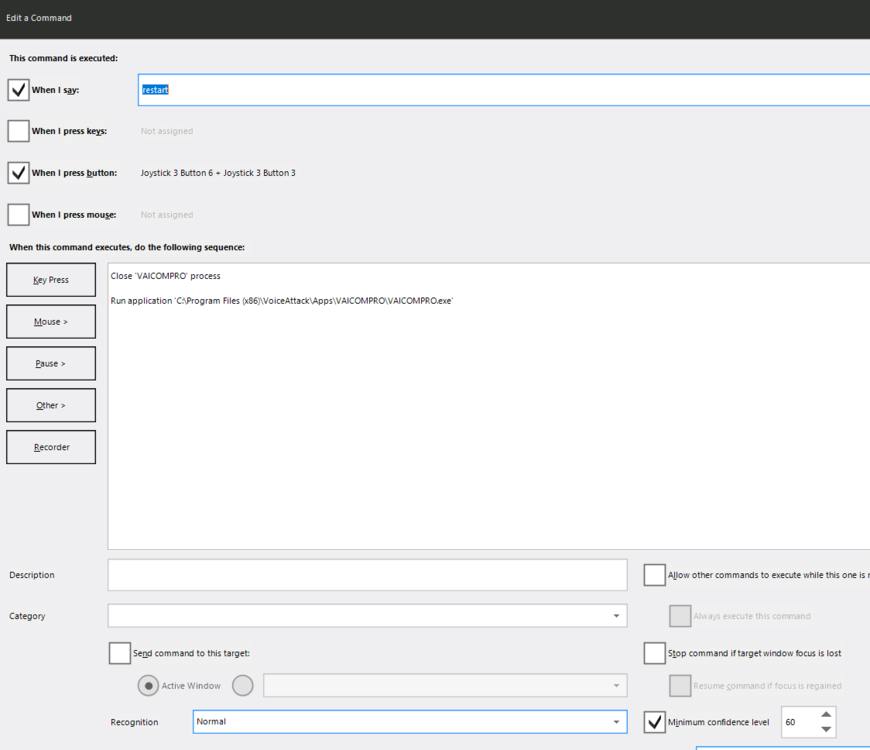Click the confidence level value field showing 60
Viewport: 870px width, 750px height.
[799, 722]
